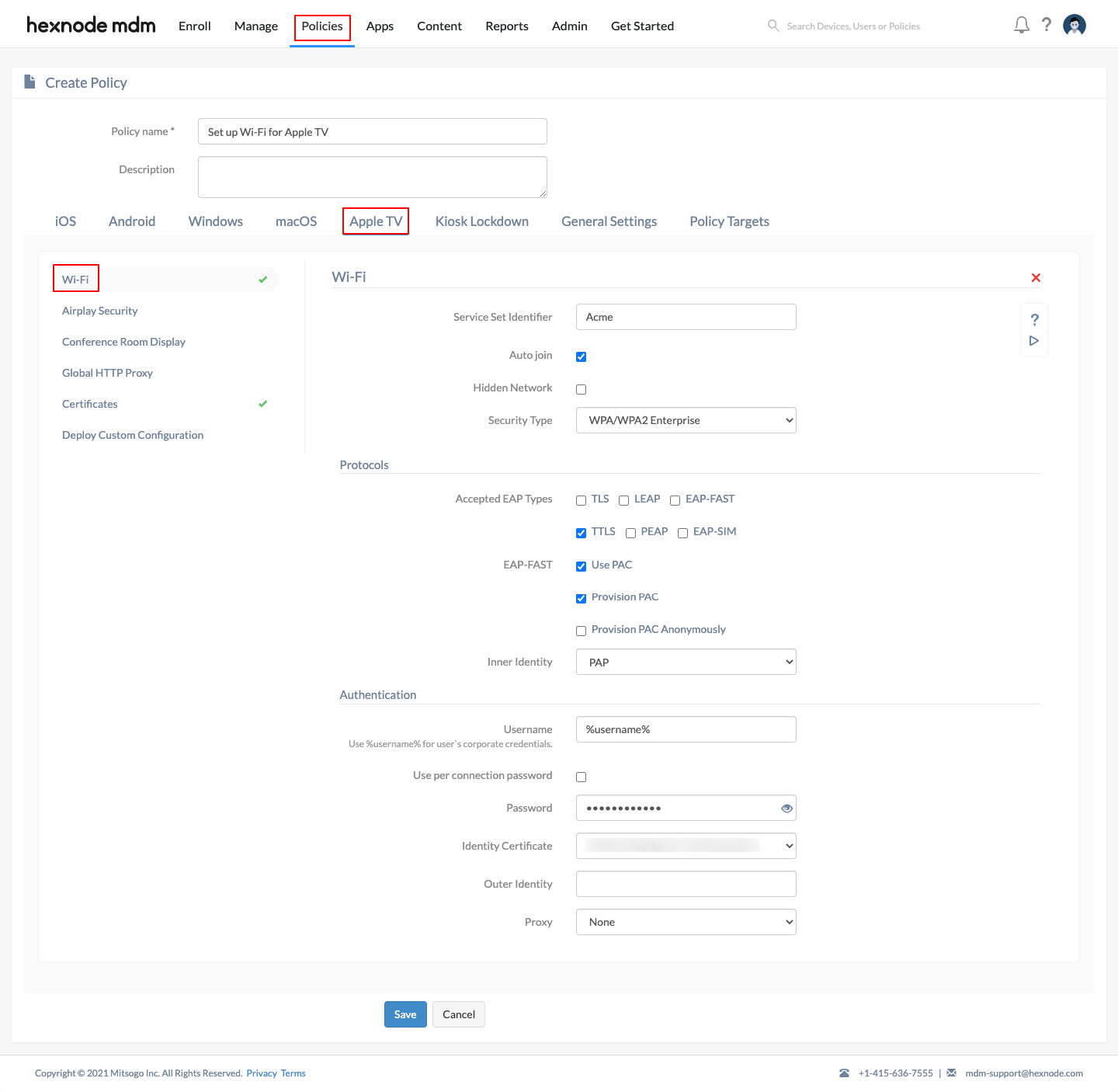Open the Security Type dropdown
The width and height of the screenshot is (1118, 1092).
coord(686,420)
